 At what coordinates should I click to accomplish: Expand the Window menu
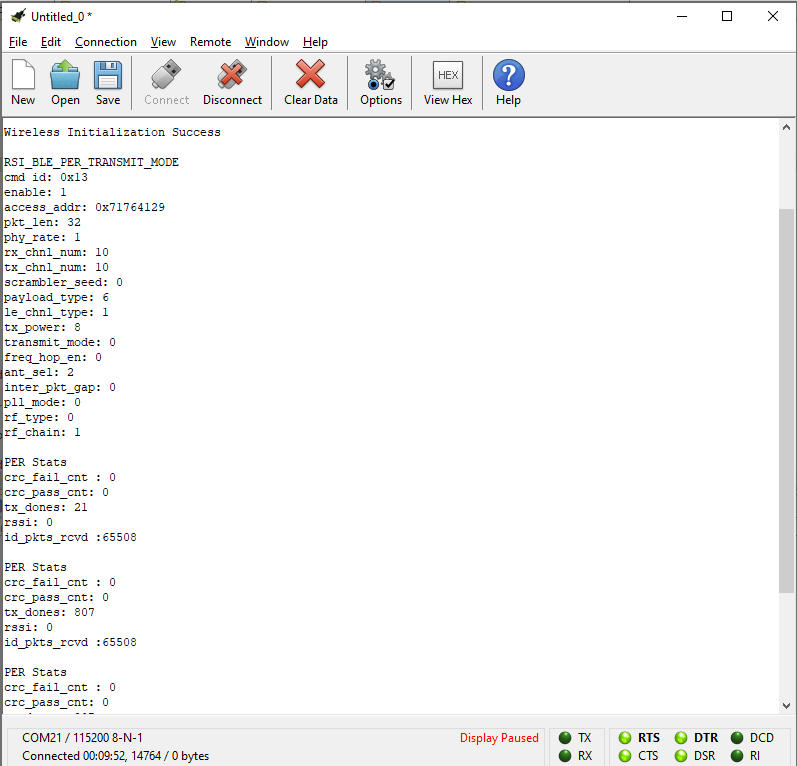(x=267, y=42)
